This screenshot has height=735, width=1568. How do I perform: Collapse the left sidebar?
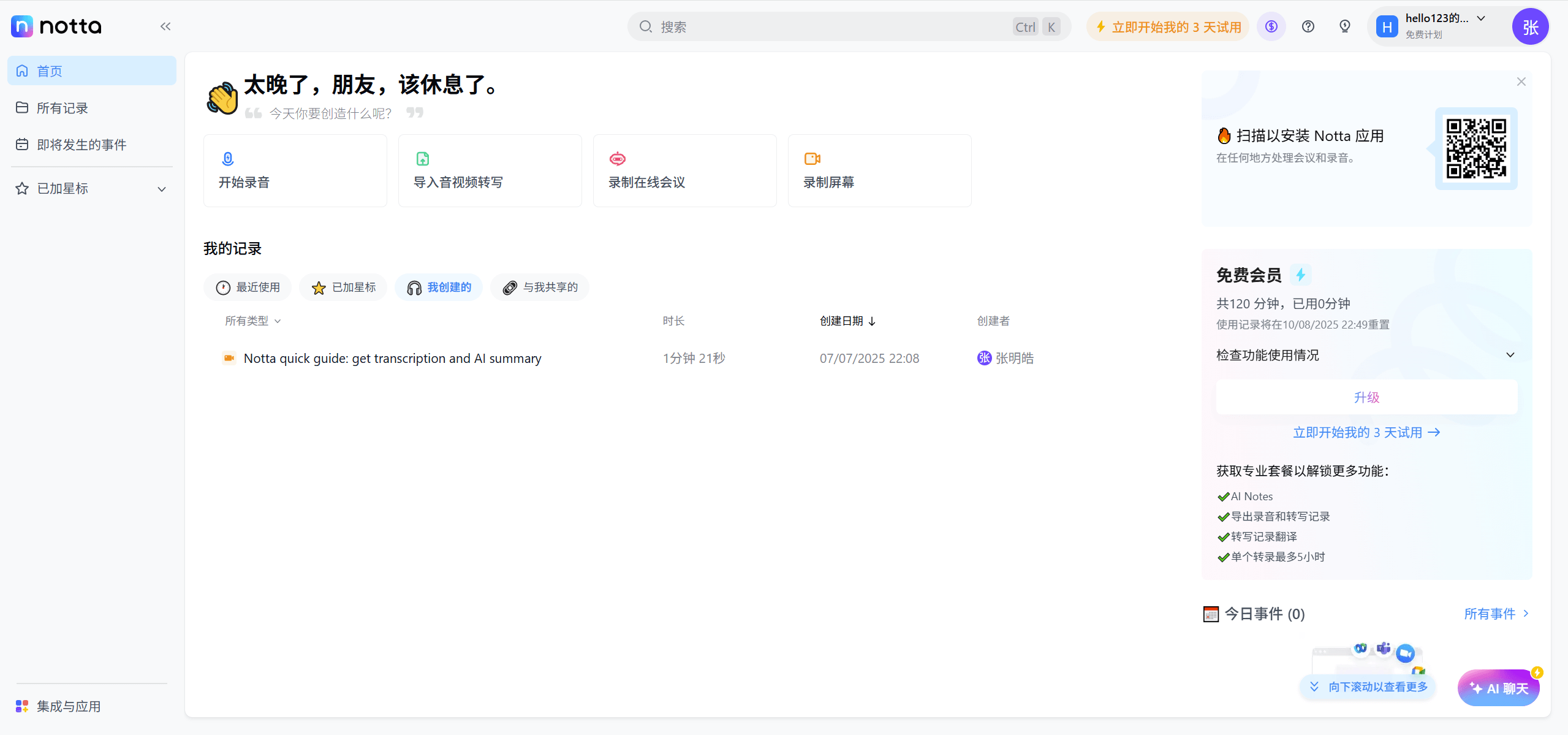click(165, 26)
